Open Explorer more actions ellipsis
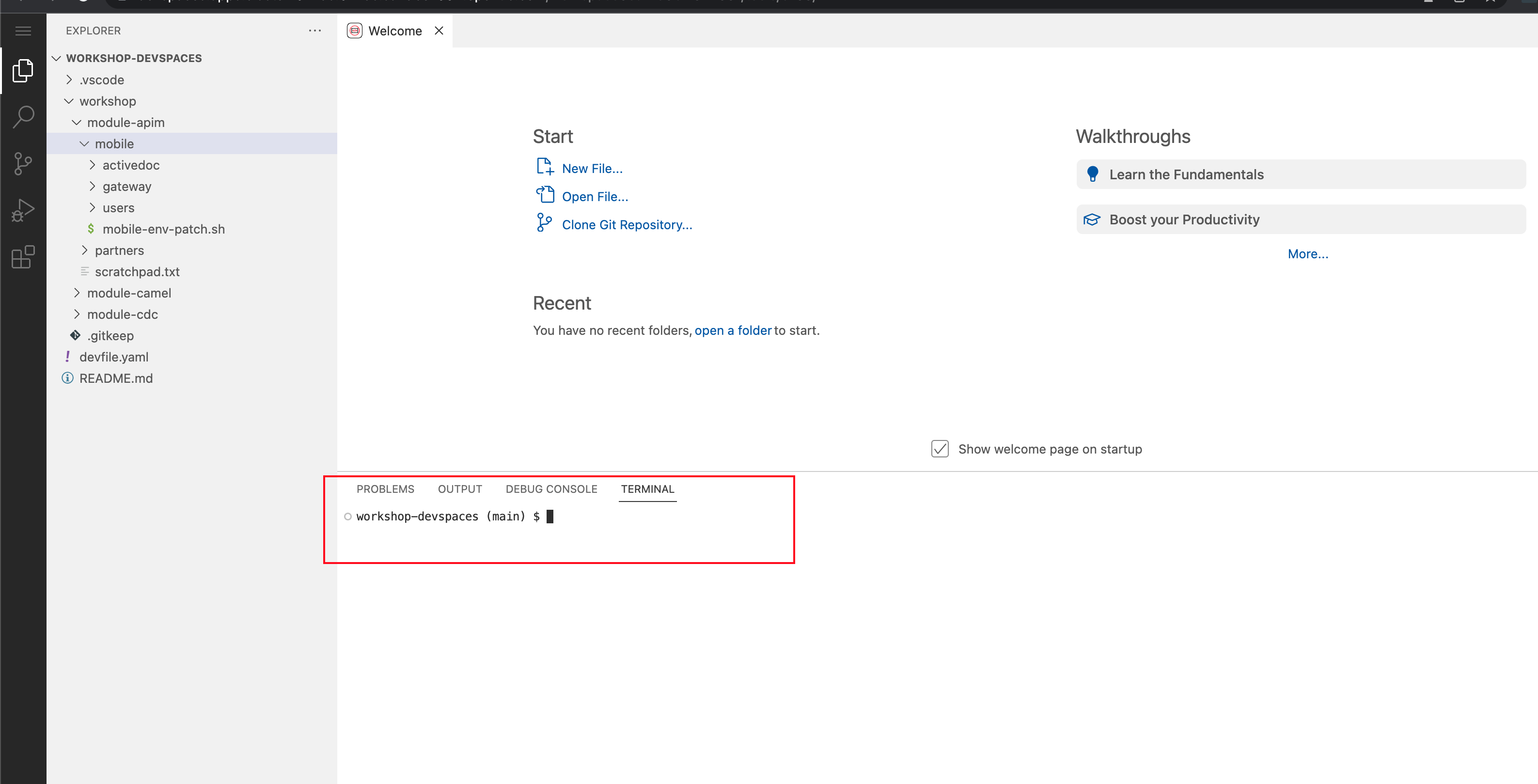The image size is (1538, 784). pyautogui.click(x=314, y=31)
